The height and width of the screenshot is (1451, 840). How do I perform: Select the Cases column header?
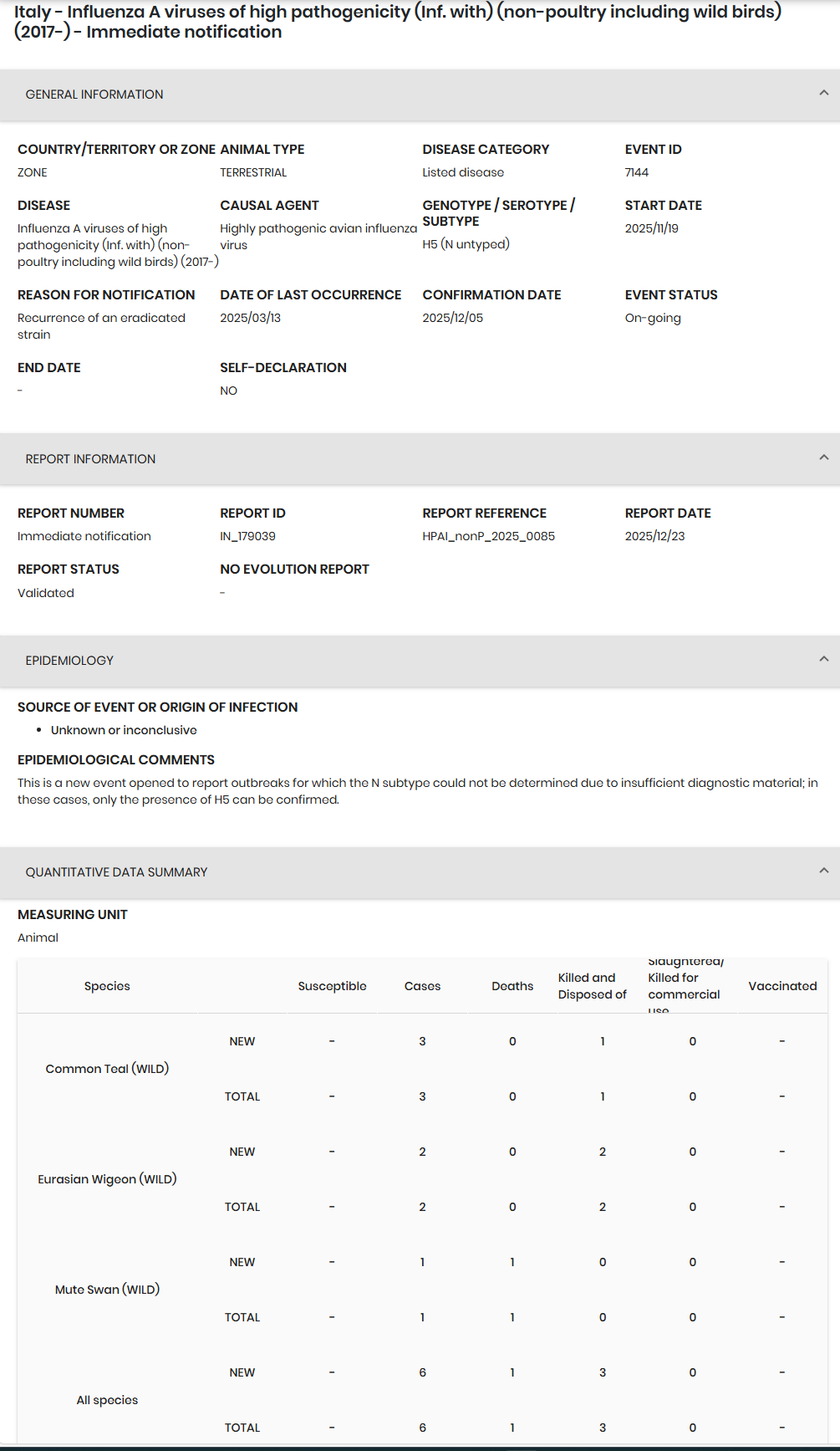tap(422, 986)
